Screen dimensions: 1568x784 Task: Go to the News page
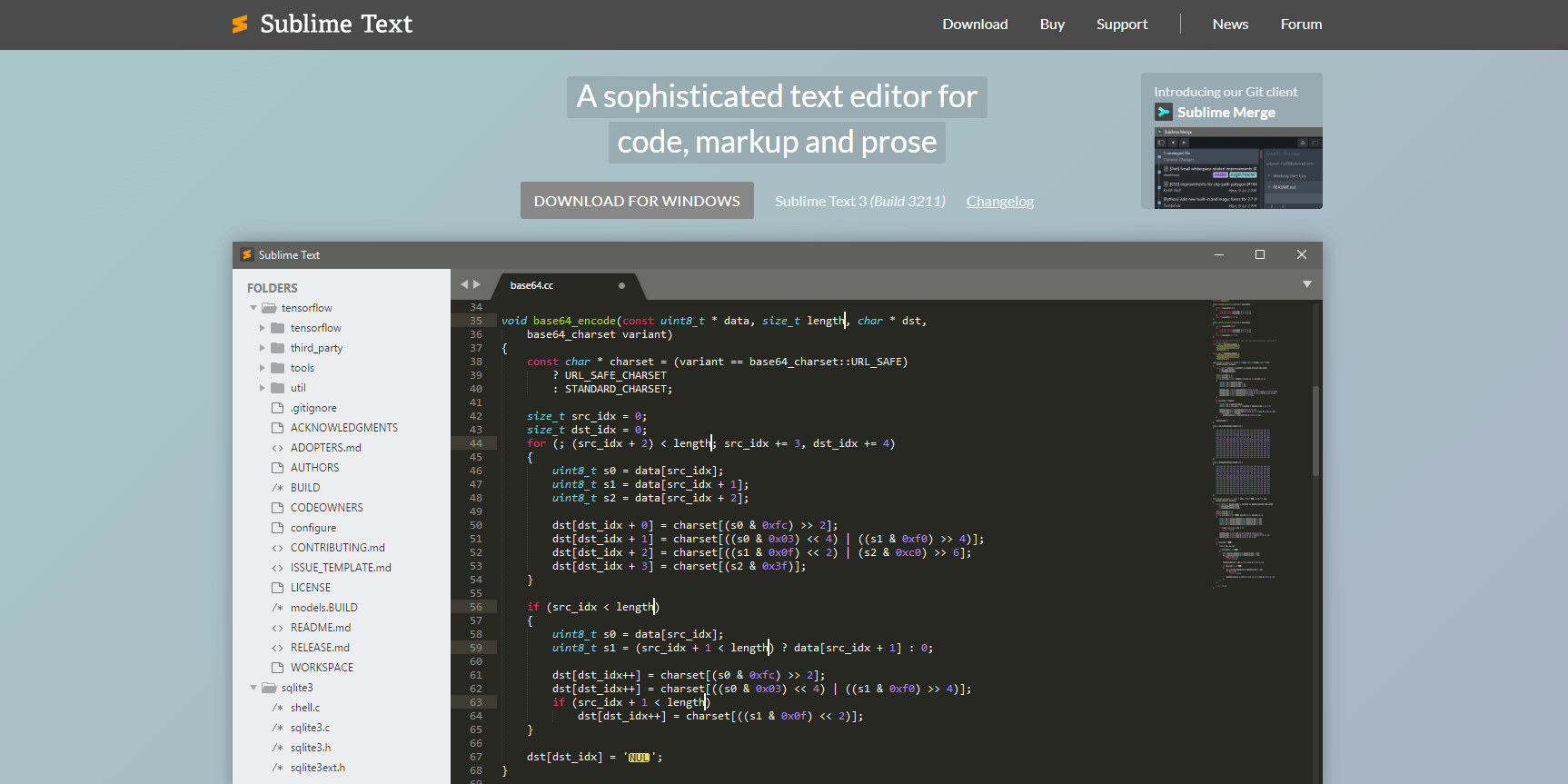coord(1230,25)
